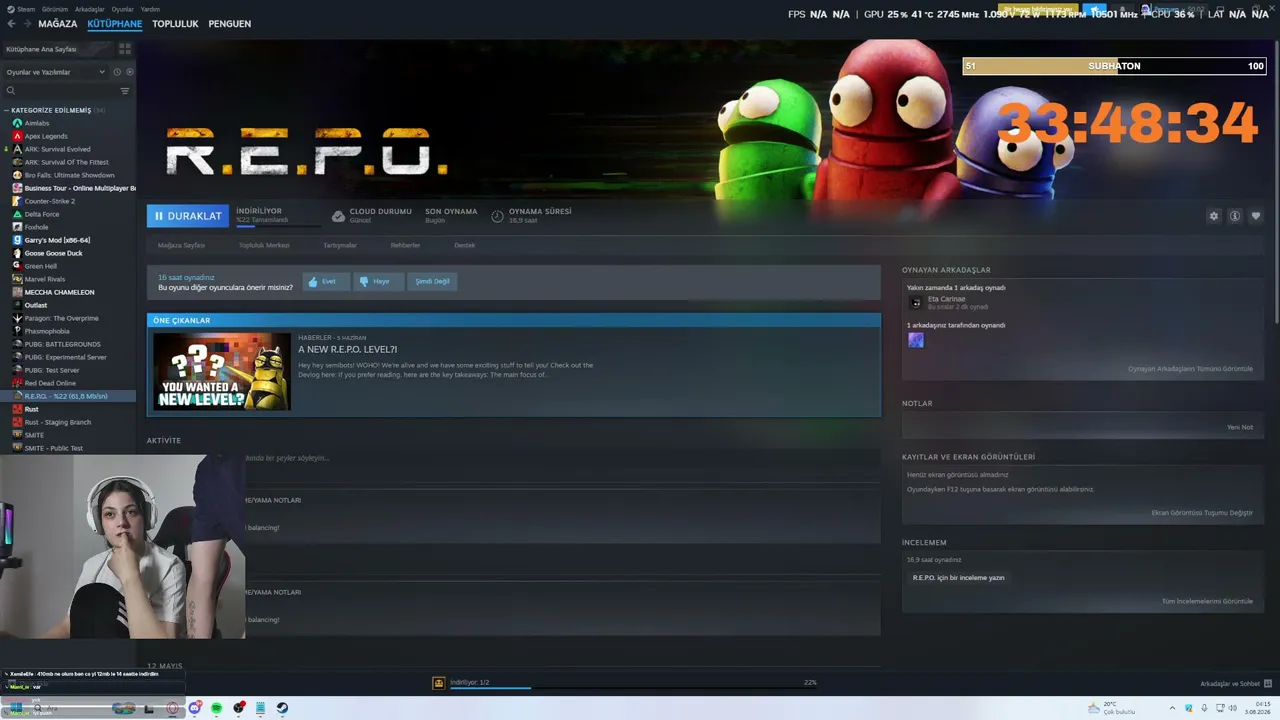Open the Red Dead Online icon

tap(17, 383)
